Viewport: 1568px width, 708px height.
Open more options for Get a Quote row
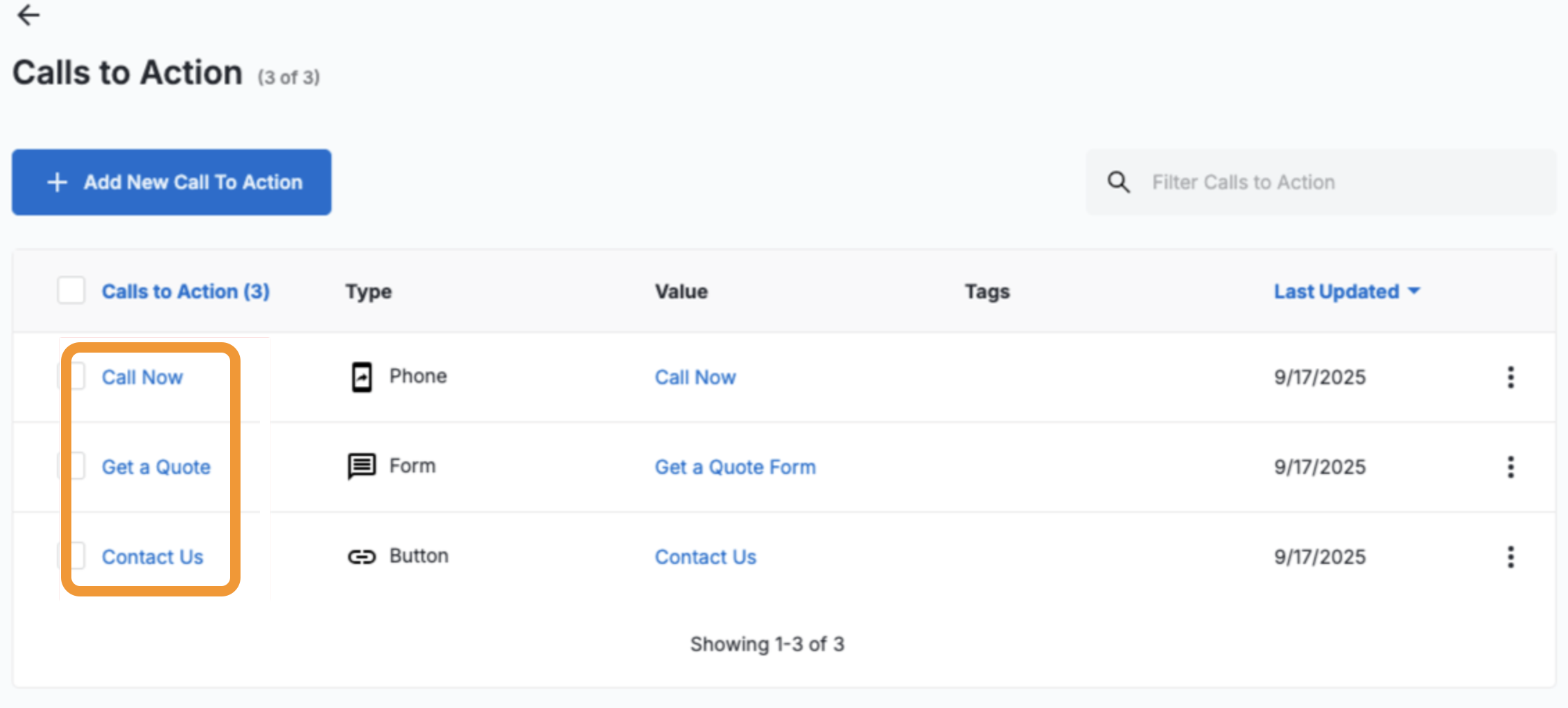(x=1510, y=467)
